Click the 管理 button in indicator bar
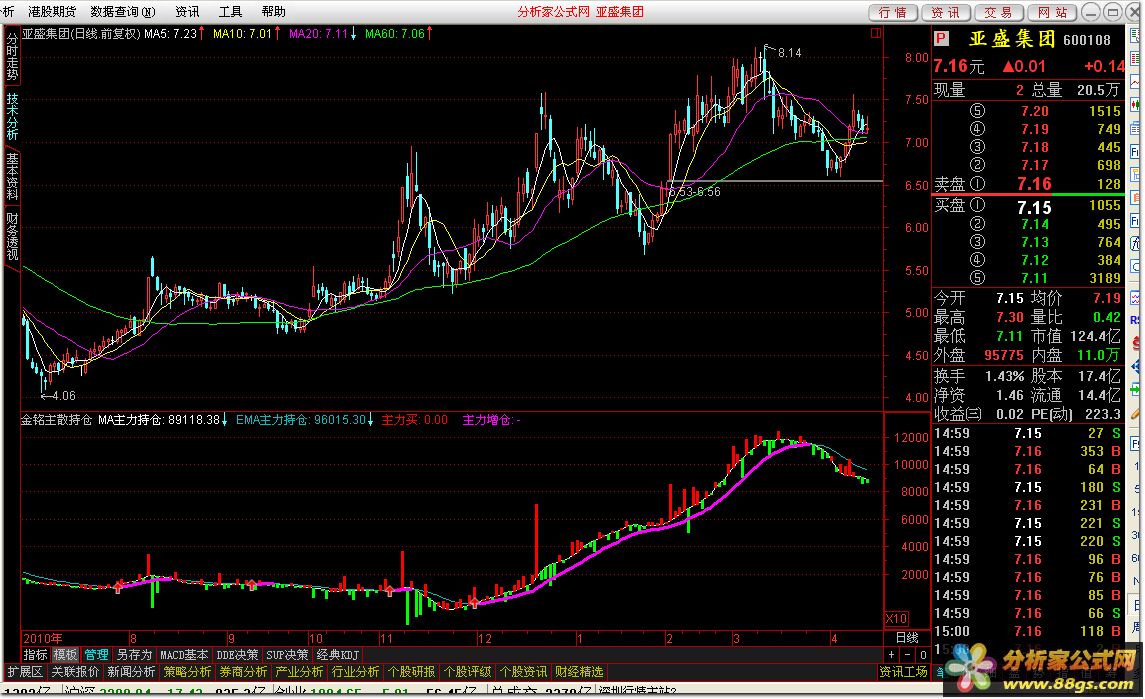The image size is (1145, 699). tap(96, 655)
